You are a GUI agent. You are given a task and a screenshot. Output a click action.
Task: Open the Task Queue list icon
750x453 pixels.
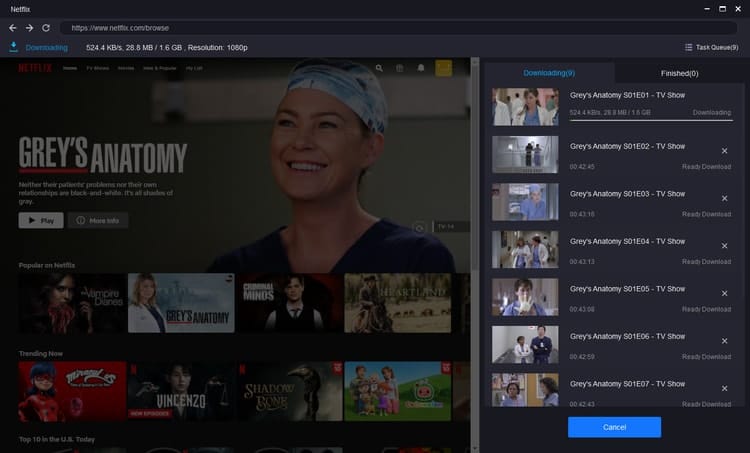click(x=688, y=47)
